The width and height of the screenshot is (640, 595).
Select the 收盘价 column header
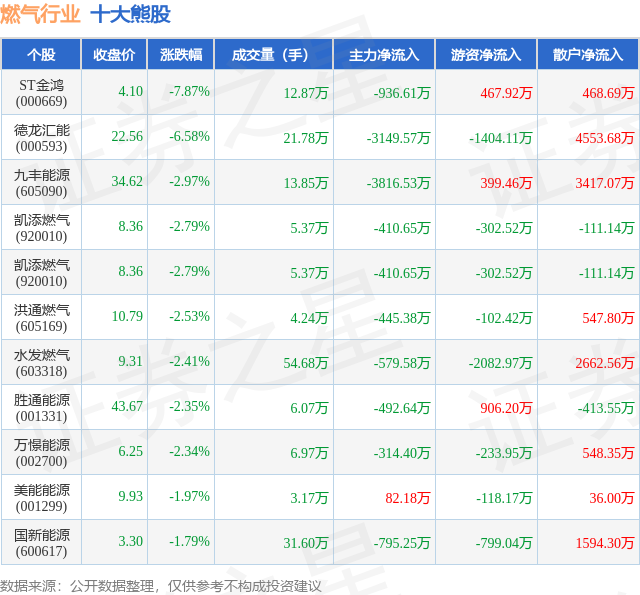click(114, 54)
